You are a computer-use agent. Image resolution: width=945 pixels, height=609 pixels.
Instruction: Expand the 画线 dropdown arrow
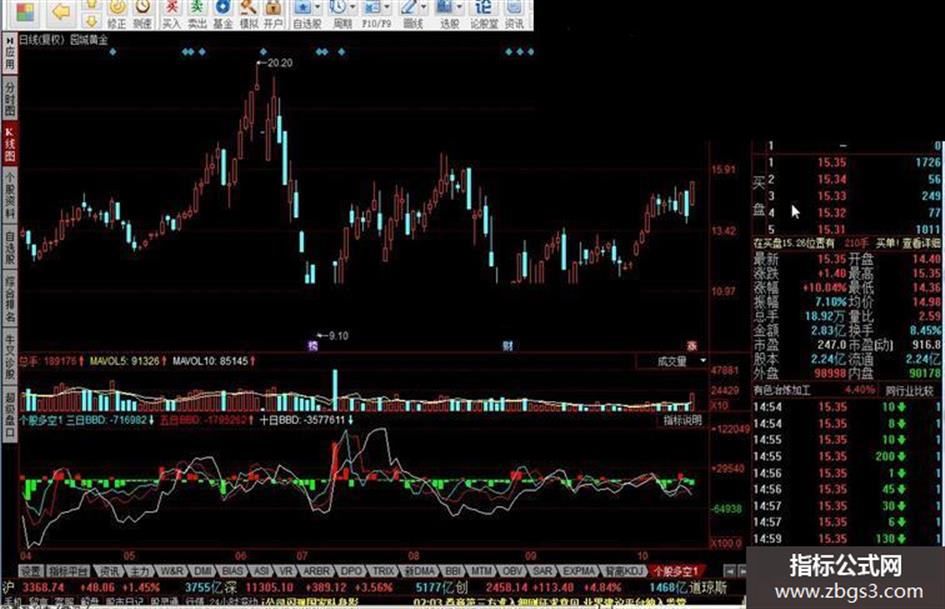coord(424,8)
